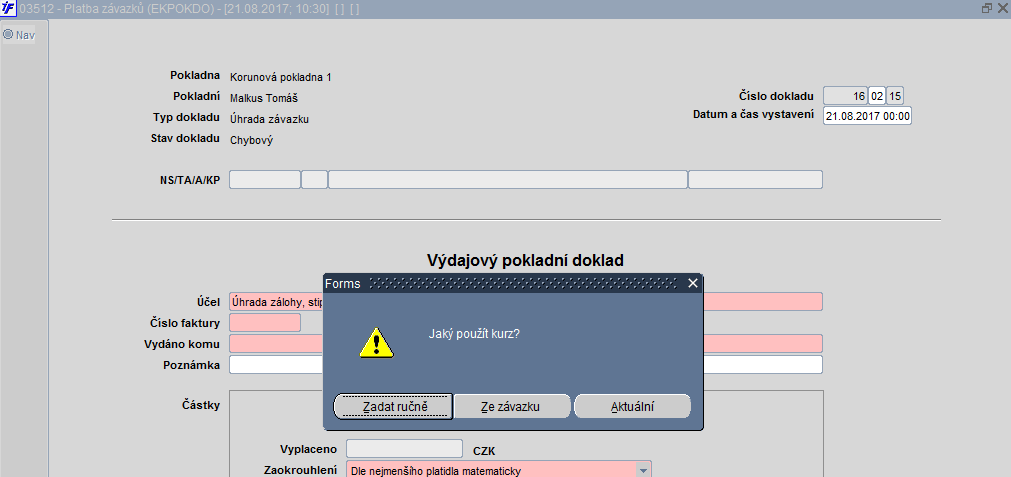Edit the Datum a čas vystavení field
The image size is (1011, 477).
pyautogui.click(x=867, y=116)
